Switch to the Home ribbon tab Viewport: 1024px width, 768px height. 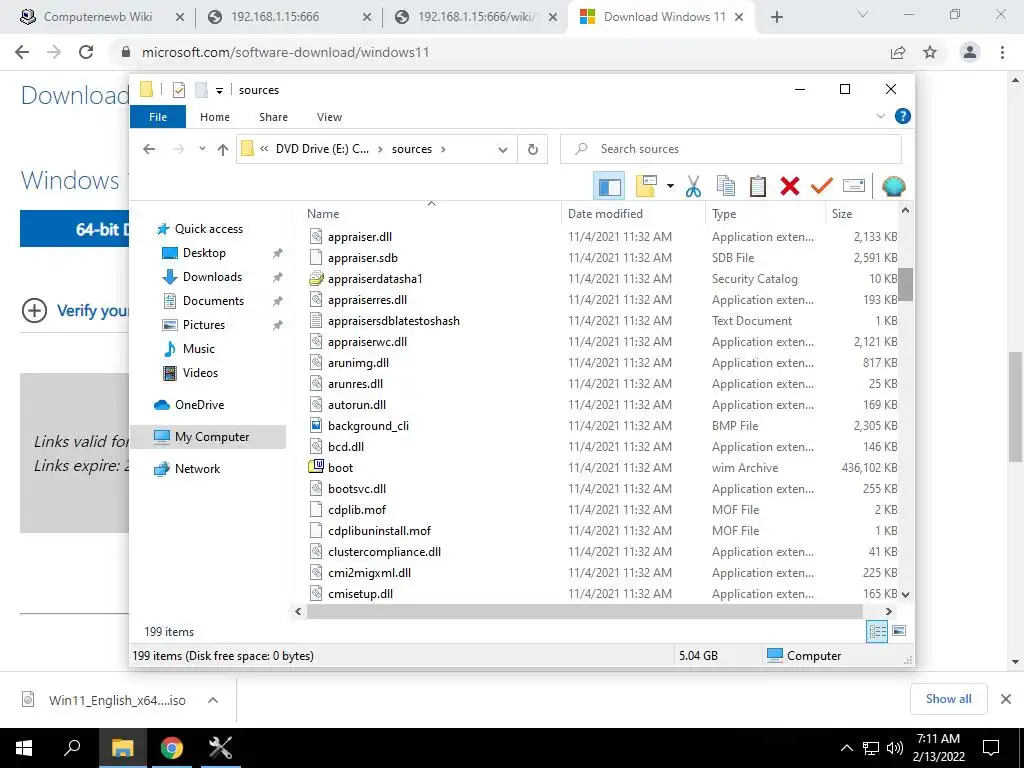[x=215, y=117]
